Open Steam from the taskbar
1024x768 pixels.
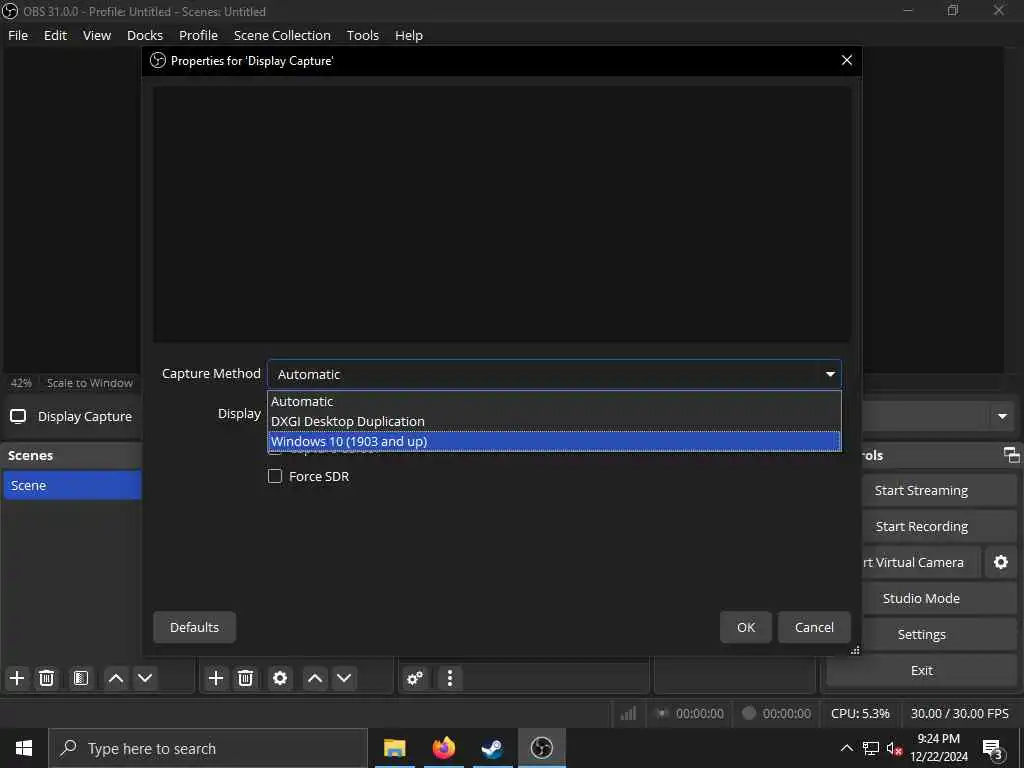point(492,748)
